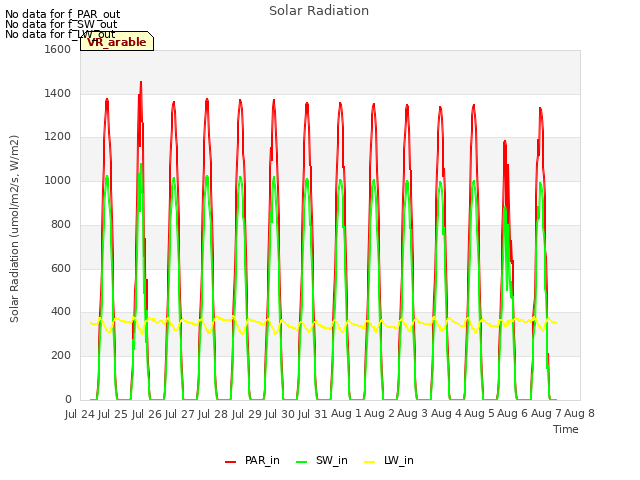The width and height of the screenshot is (640, 480).
Task: Select the SW_in legend label
Action: pos(331,460)
